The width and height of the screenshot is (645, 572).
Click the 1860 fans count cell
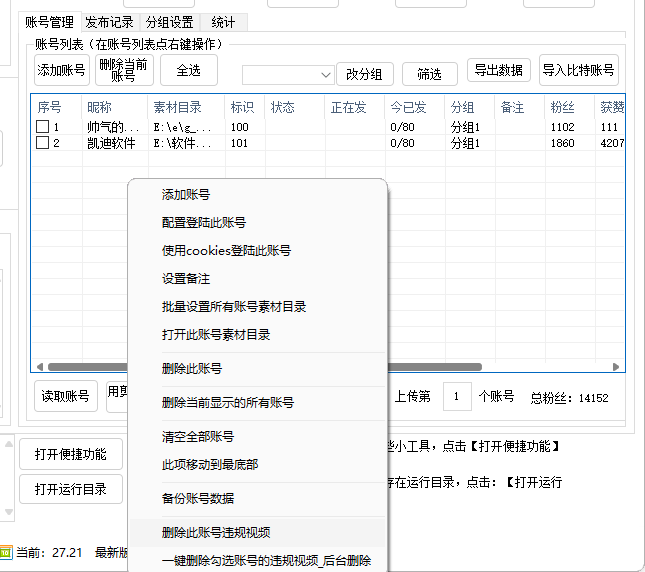click(570, 143)
